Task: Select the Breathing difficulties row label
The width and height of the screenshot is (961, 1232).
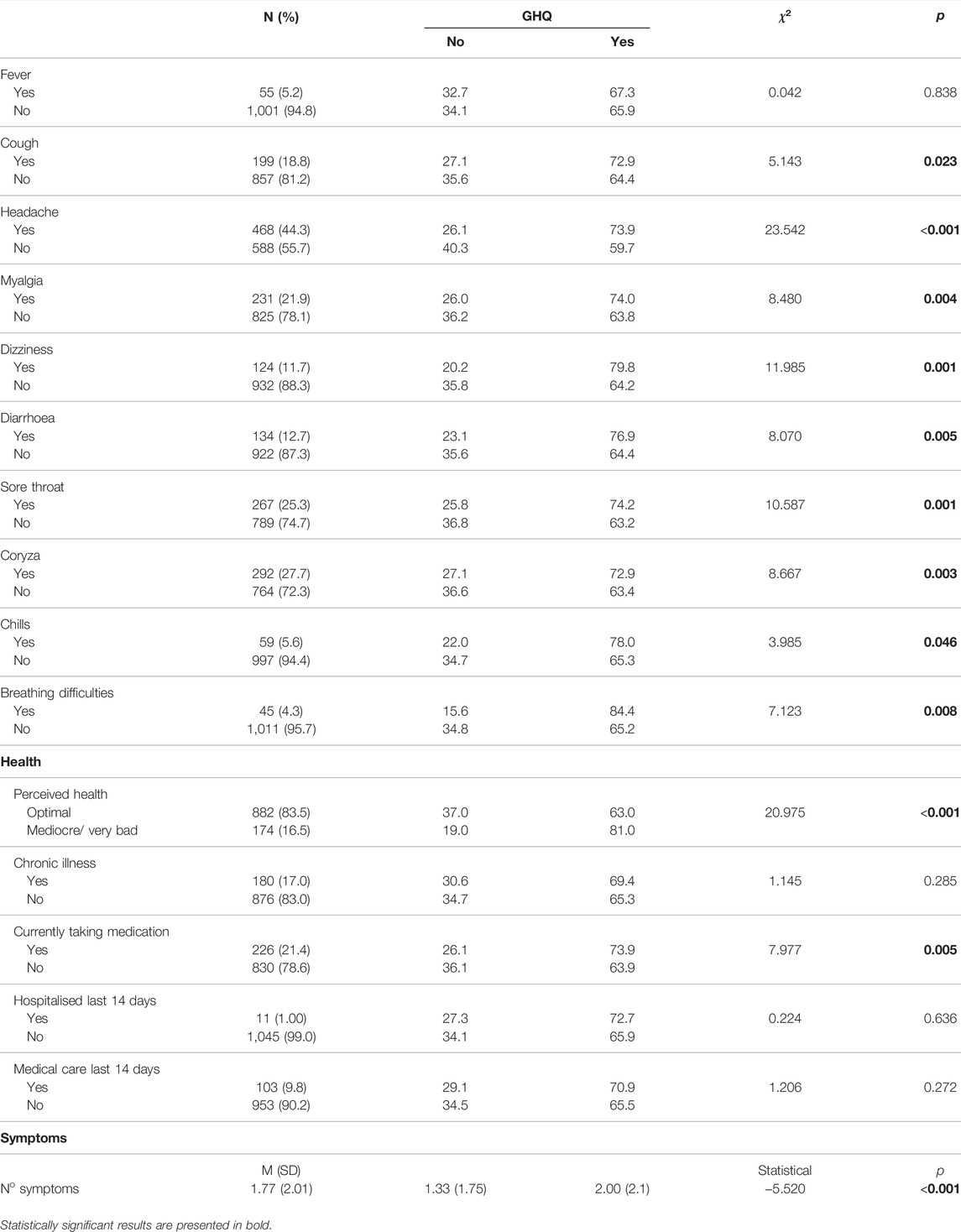Action: tap(57, 693)
